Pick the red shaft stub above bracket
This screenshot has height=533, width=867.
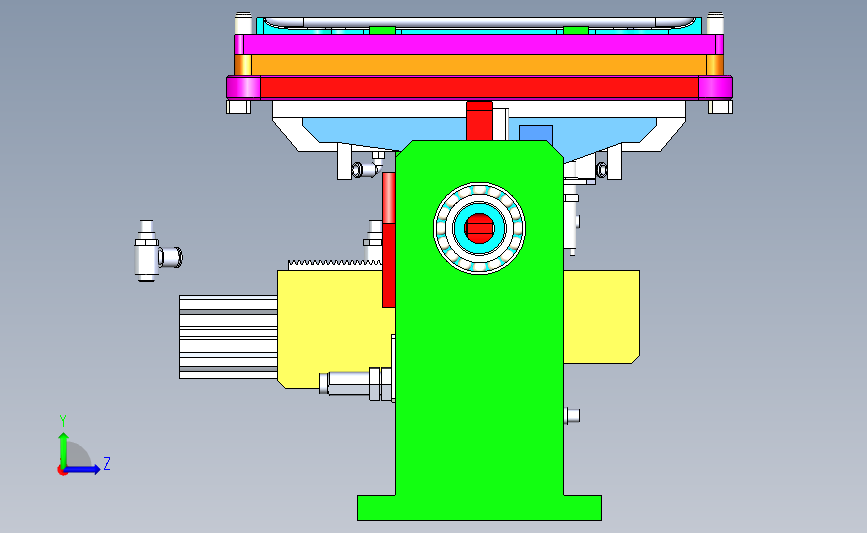pyautogui.click(x=479, y=121)
